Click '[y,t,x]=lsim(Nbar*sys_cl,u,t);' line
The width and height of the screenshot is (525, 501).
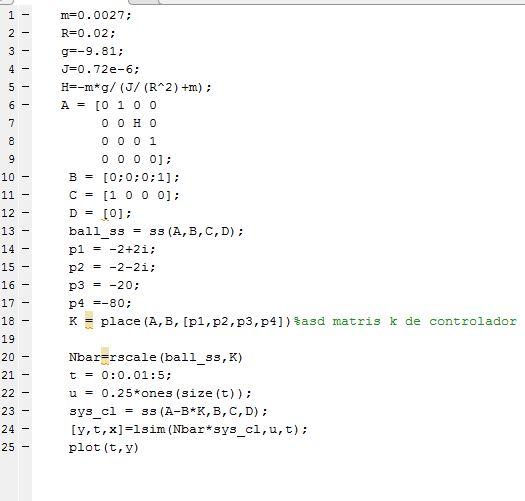189,429
